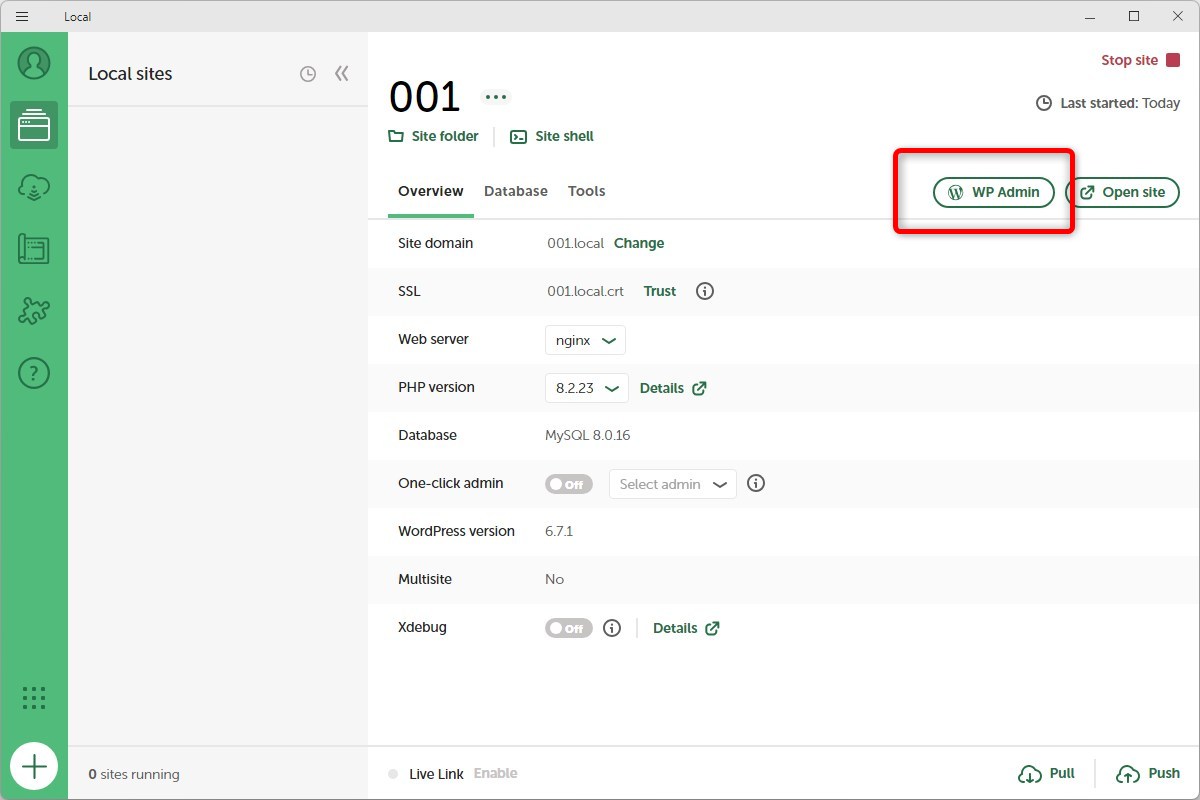Click the Local sites heading
This screenshot has width=1200, height=800.
tap(130, 74)
